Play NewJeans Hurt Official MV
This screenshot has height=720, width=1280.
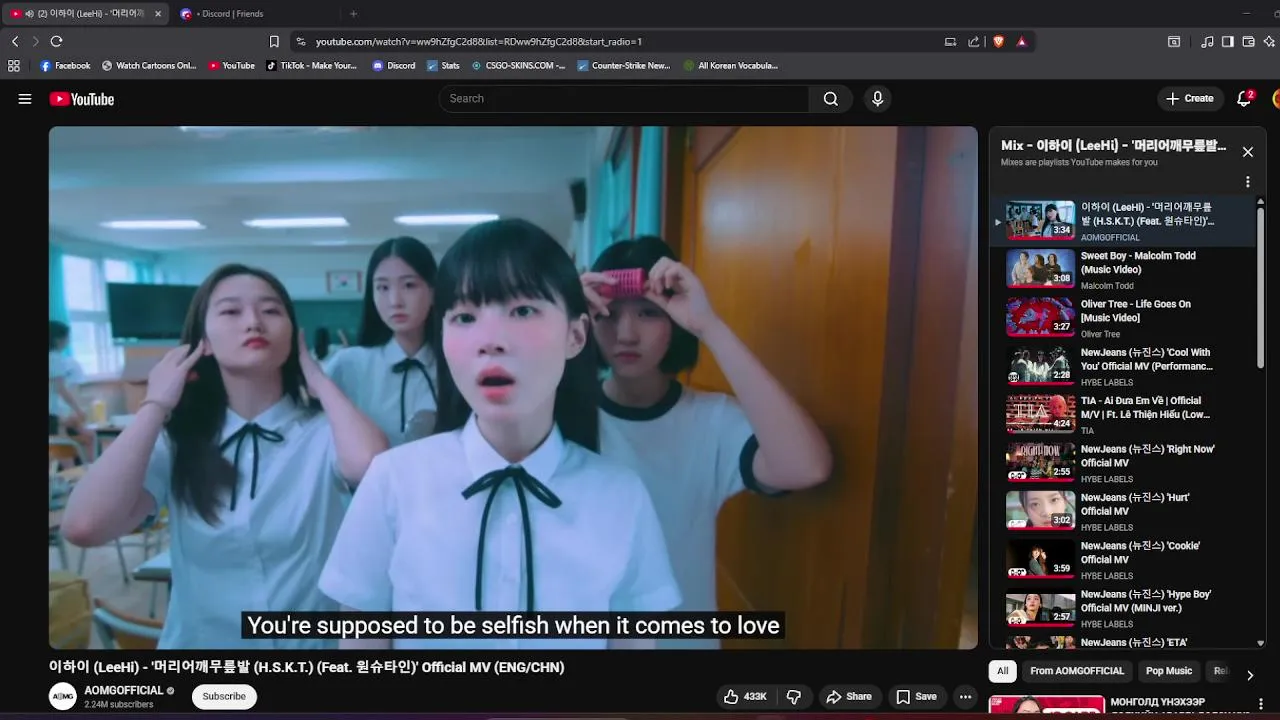1123,511
